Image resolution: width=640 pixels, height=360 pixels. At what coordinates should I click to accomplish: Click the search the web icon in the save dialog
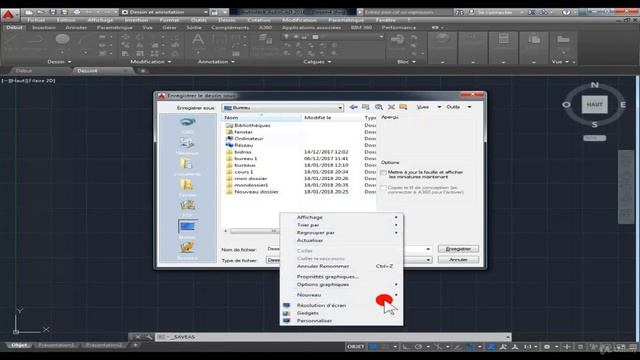379,107
